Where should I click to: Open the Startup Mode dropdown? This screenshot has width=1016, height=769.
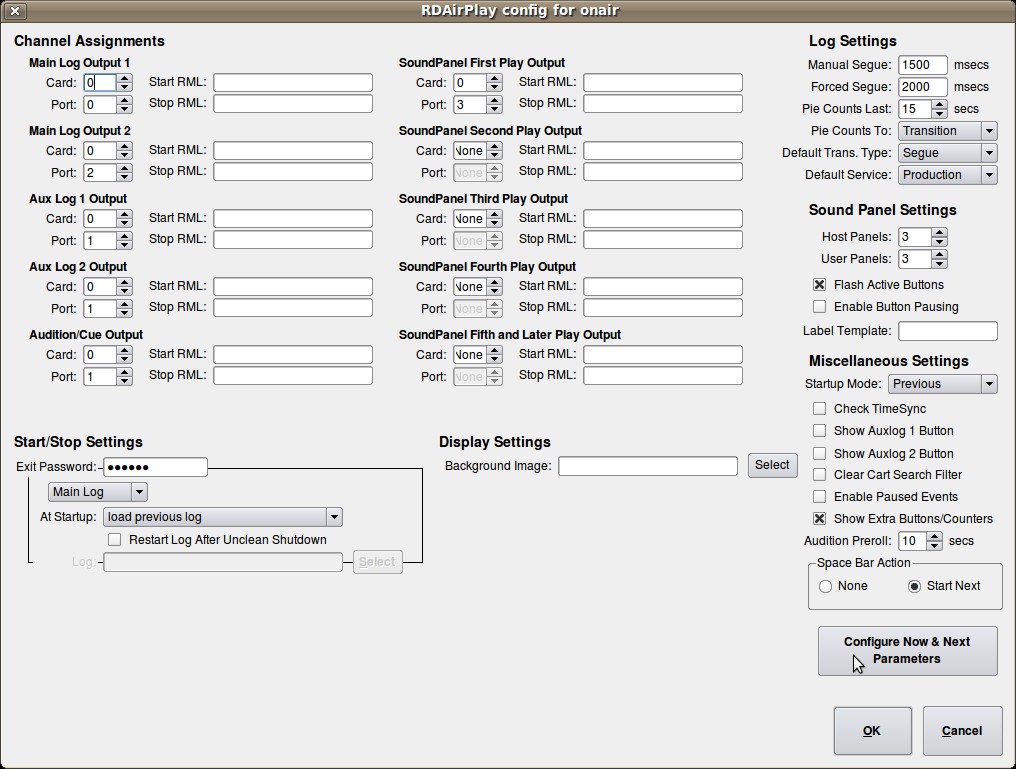(x=943, y=384)
